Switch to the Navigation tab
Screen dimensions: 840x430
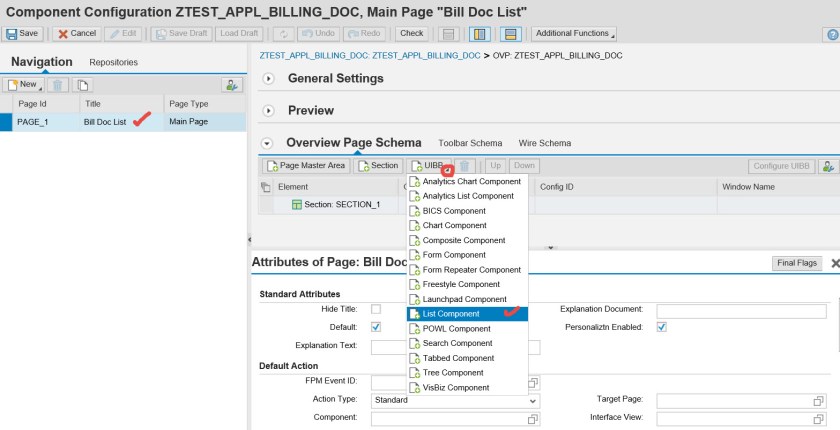[42, 62]
